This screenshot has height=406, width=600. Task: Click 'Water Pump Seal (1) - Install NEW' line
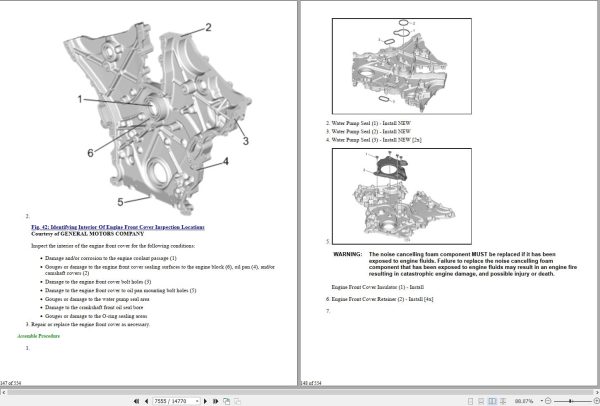(371, 123)
